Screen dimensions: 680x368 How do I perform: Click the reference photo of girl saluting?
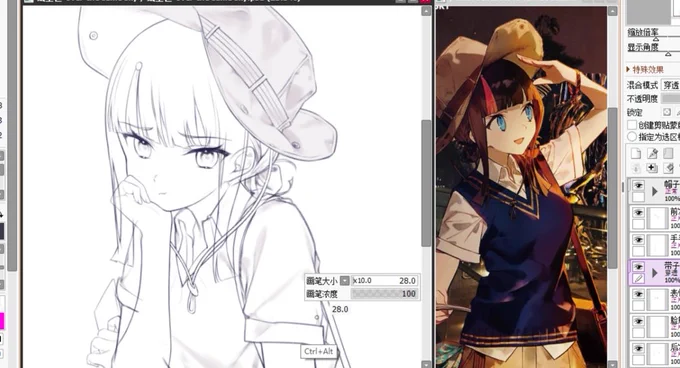pyautogui.click(x=521, y=187)
